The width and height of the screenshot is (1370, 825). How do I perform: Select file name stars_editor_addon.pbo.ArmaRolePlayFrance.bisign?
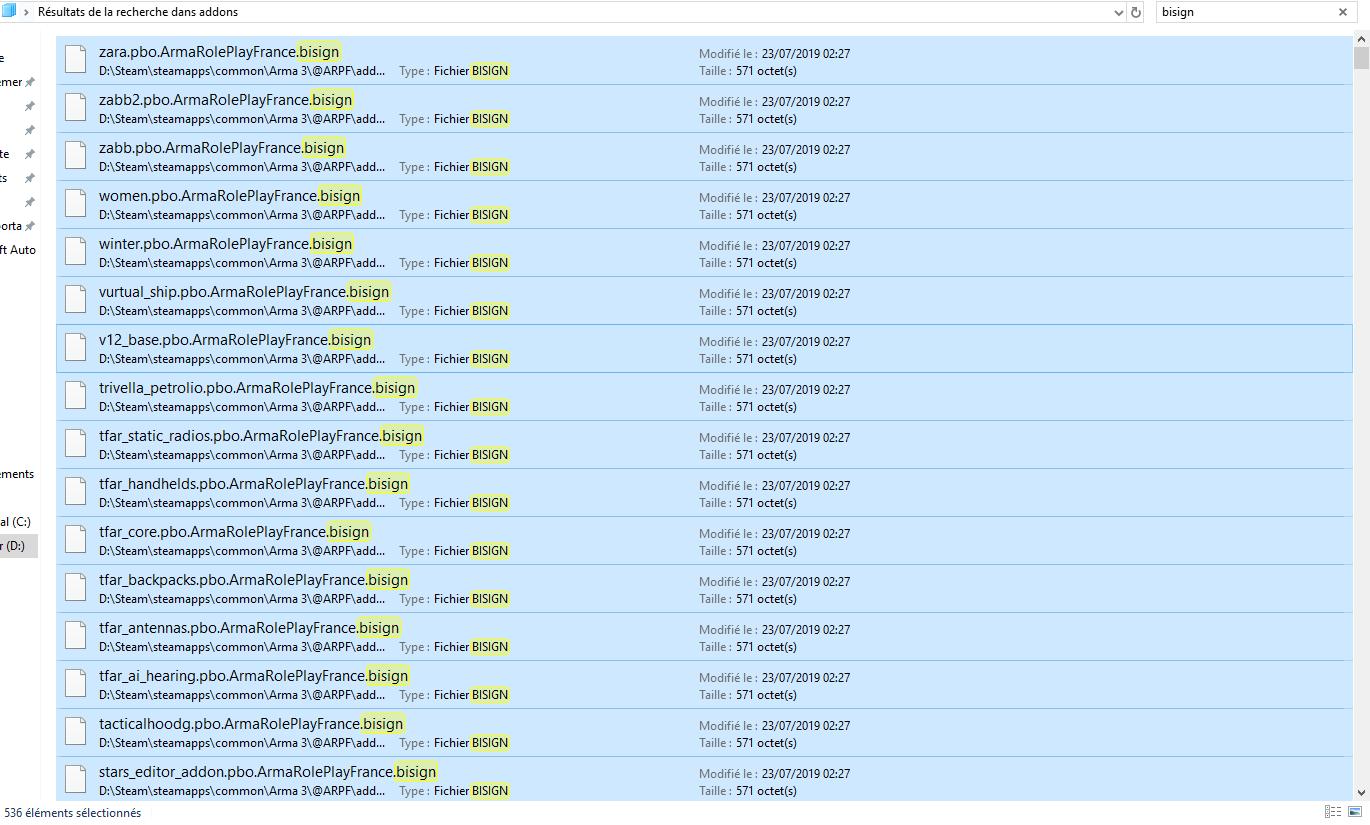coord(268,771)
